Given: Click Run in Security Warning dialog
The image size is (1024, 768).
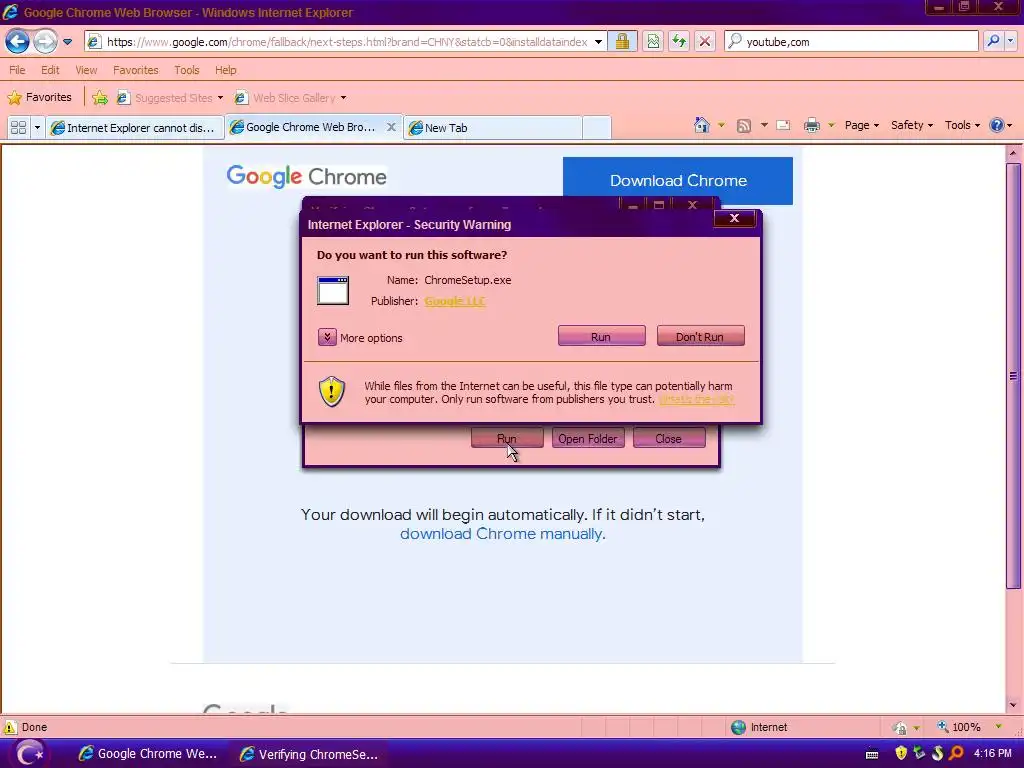Looking at the screenshot, I should click(x=601, y=336).
